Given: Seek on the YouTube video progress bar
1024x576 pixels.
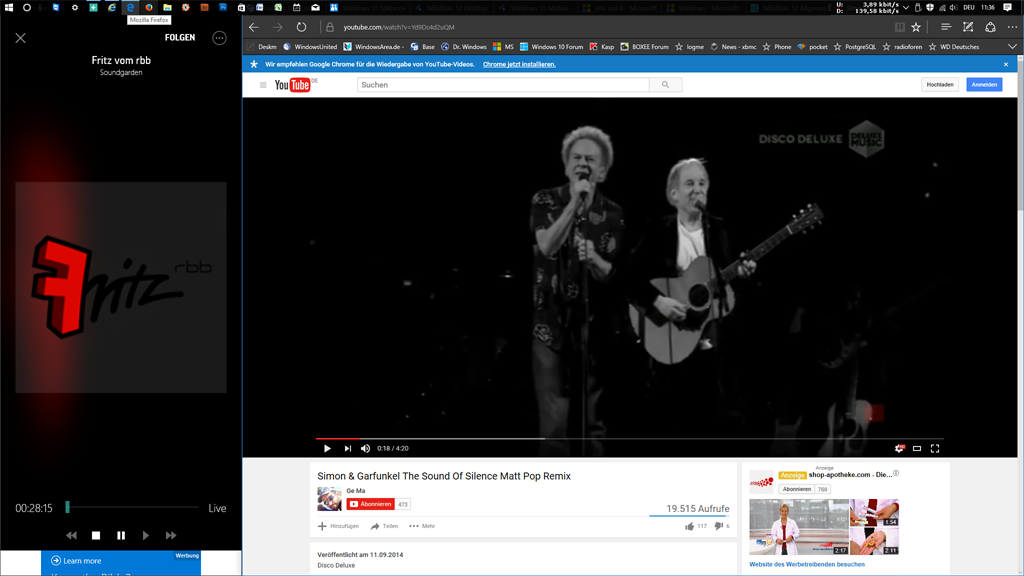Looking at the screenshot, I should click(630, 439).
